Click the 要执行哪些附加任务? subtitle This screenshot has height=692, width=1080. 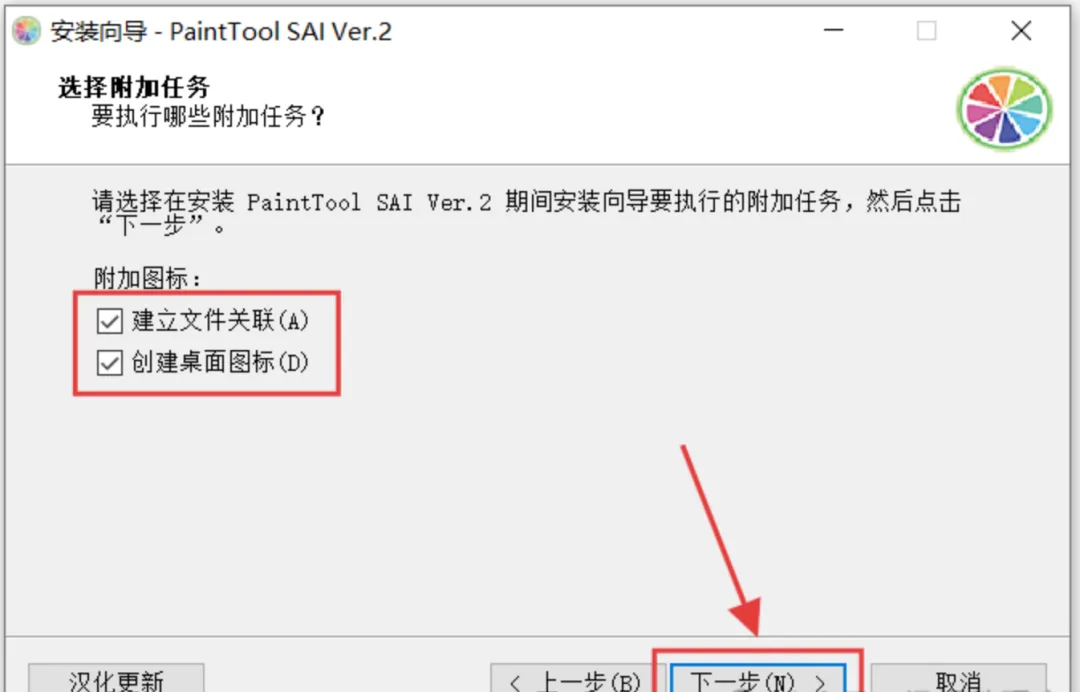pyautogui.click(x=208, y=116)
